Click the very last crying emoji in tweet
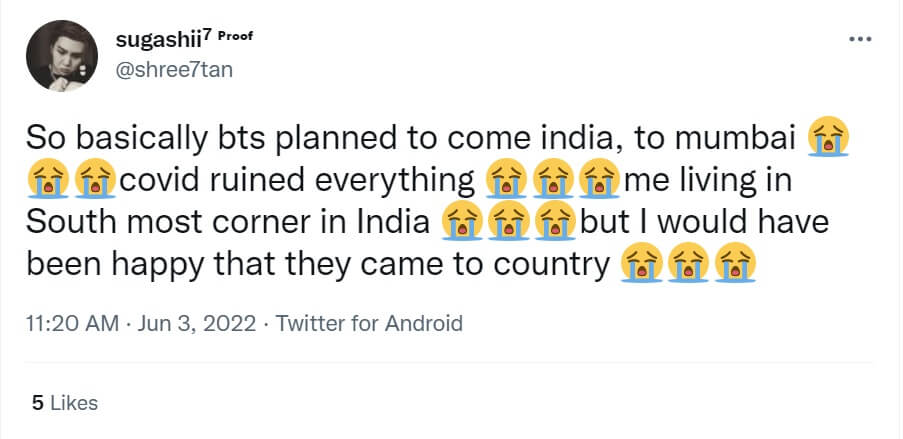Viewport: 903px width, 439px height. click(736, 265)
